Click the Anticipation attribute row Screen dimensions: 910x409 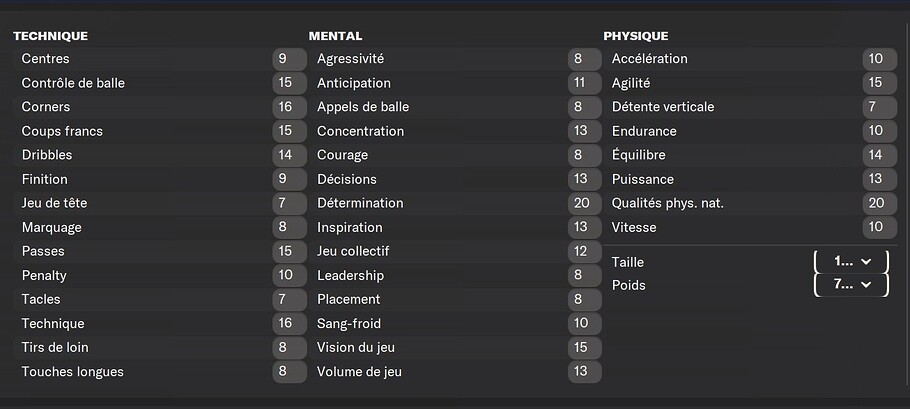(x=455, y=83)
